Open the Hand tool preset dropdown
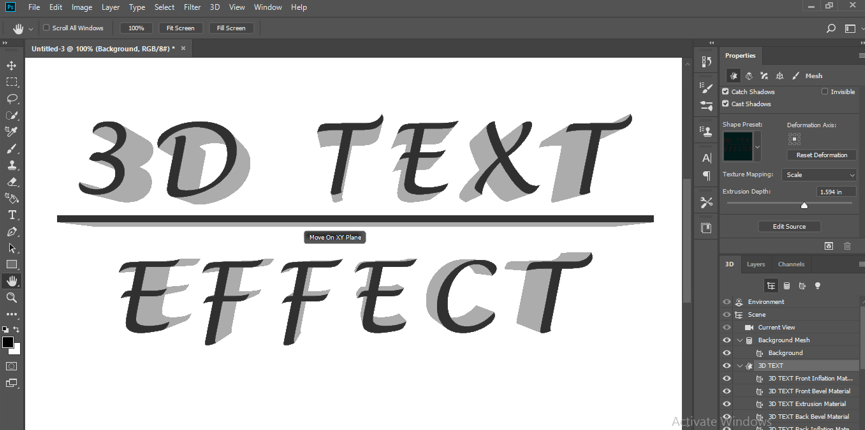Image resolution: width=865 pixels, height=430 pixels. [x=31, y=28]
